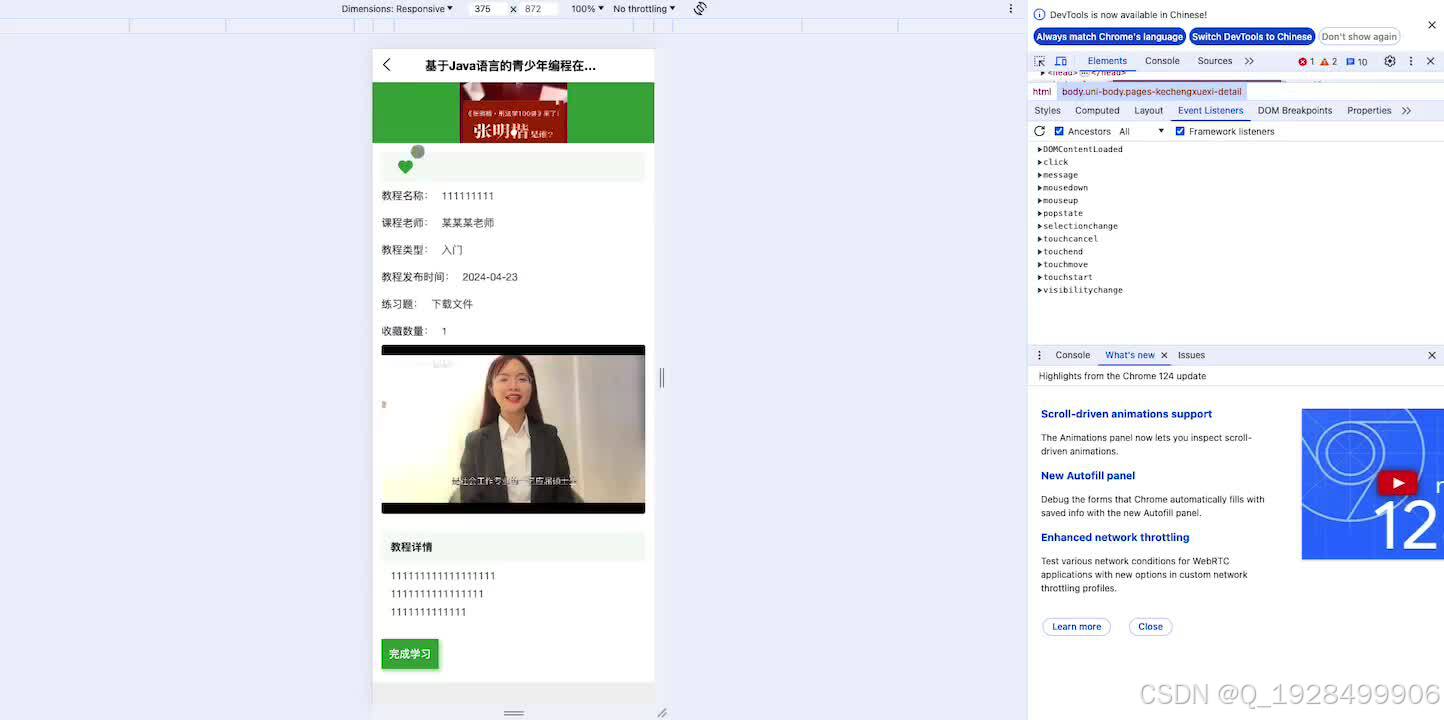Open the 100% zoom dropdown
Viewport: 1444px width, 720px height.
pos(587,9)
